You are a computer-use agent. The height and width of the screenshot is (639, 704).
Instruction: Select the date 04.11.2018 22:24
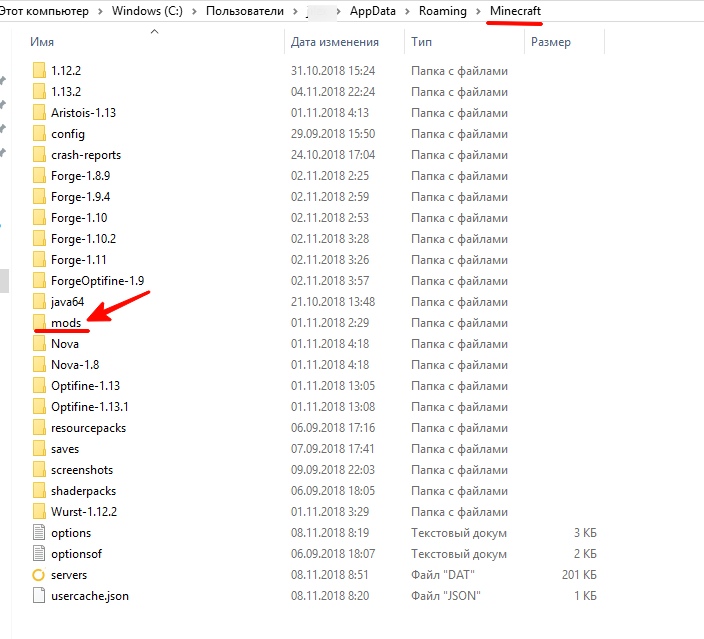pyautogui.click(x=333, y=92)
